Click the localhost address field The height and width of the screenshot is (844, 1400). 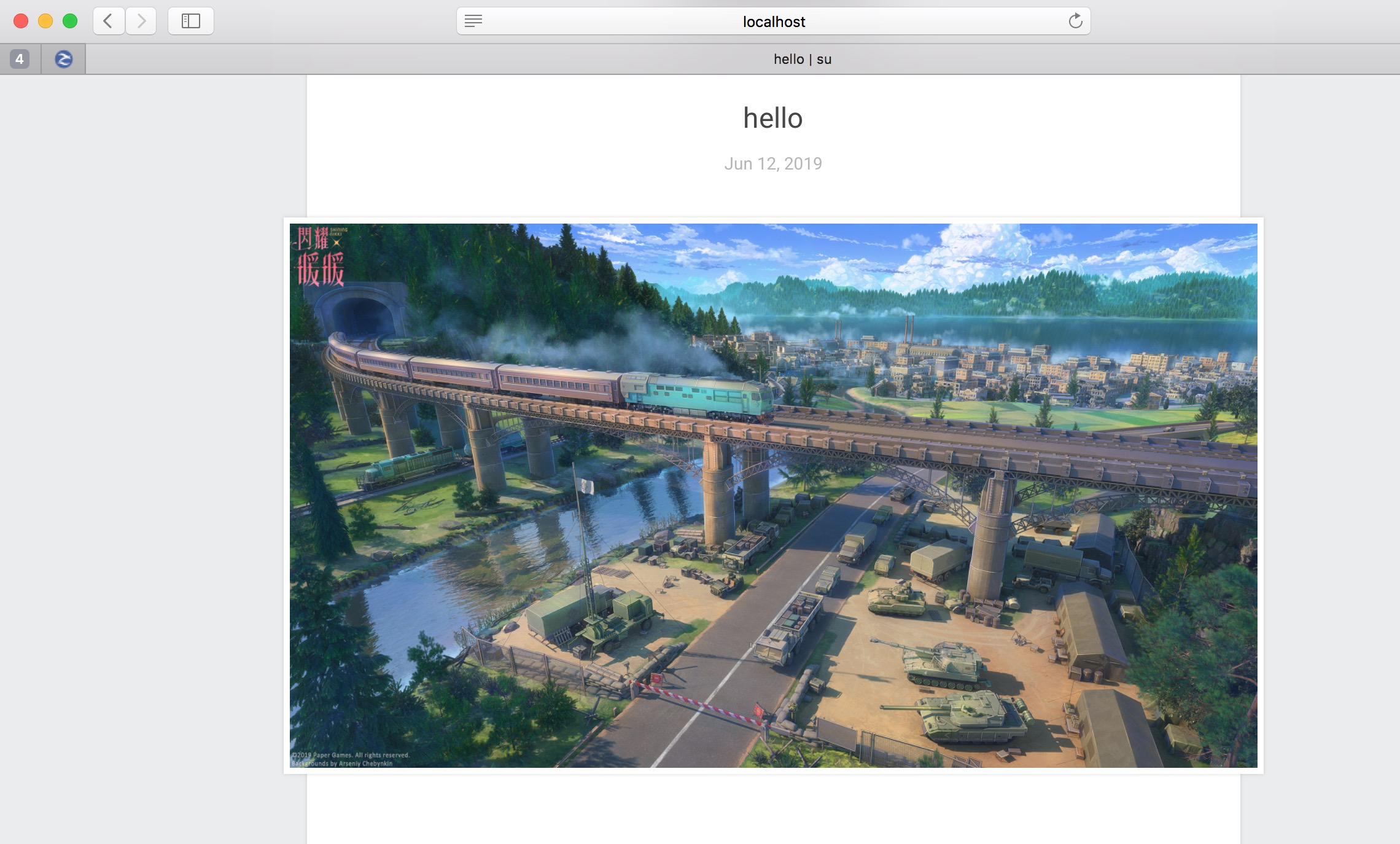tap(774, 21)
